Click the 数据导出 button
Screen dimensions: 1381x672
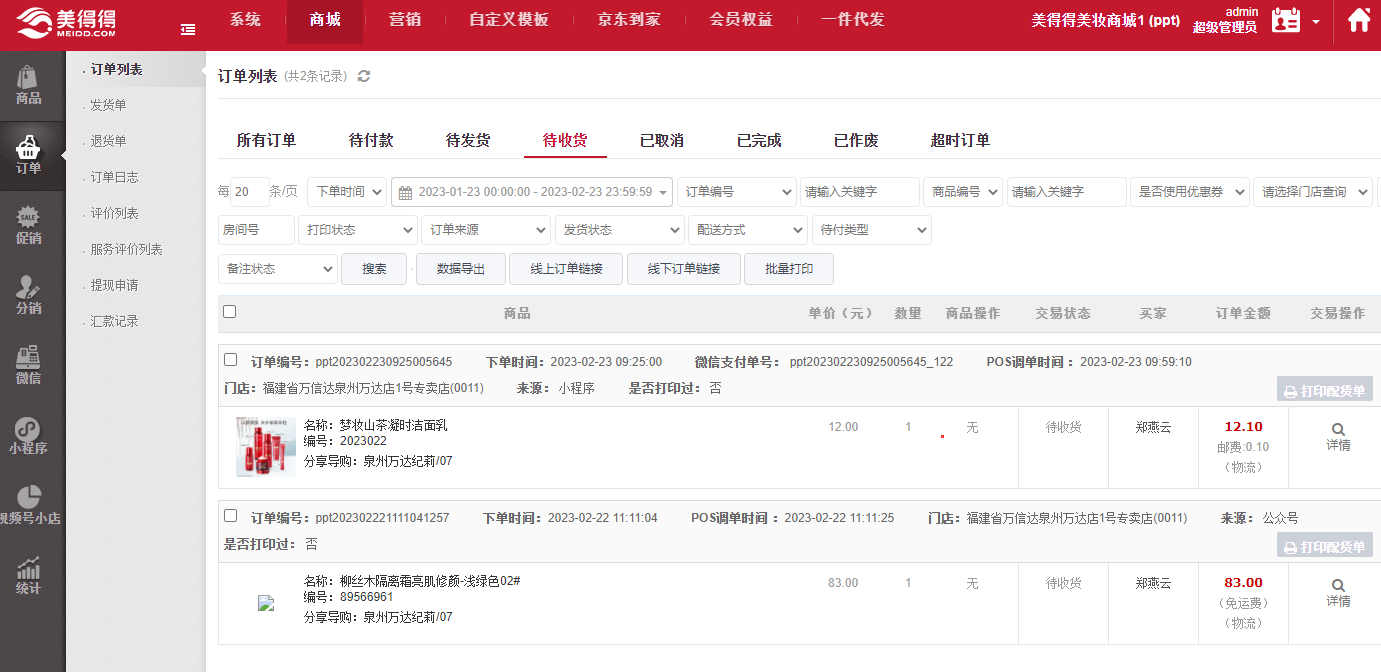click(x=461, y=269)
